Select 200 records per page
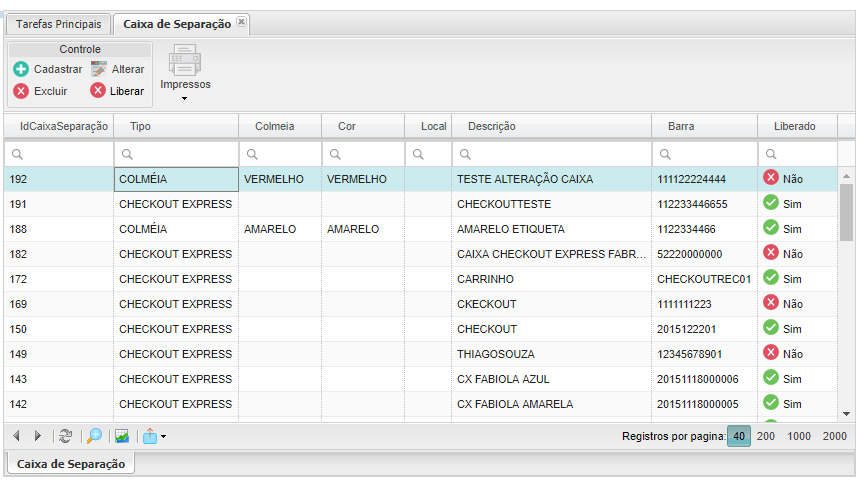 (765, 436)
